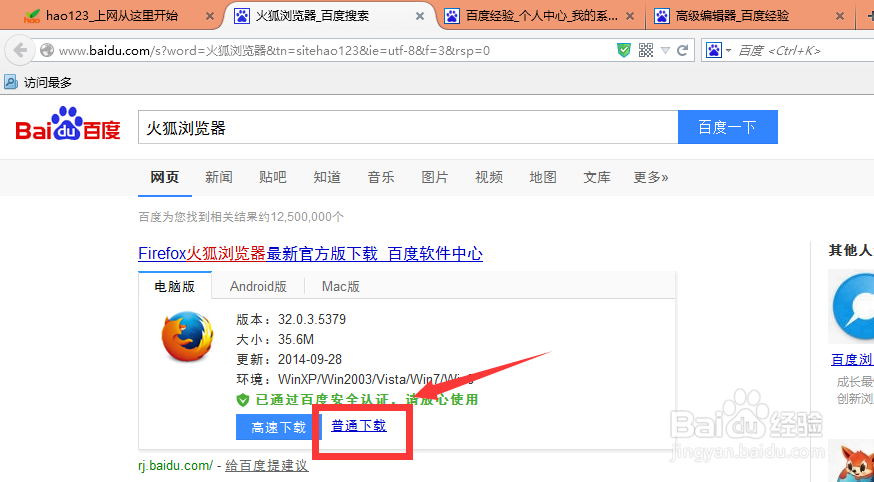Switch to the Android版 tab
Image resolution: width=874 pixels, height=482 pixels.
point(258,286)
